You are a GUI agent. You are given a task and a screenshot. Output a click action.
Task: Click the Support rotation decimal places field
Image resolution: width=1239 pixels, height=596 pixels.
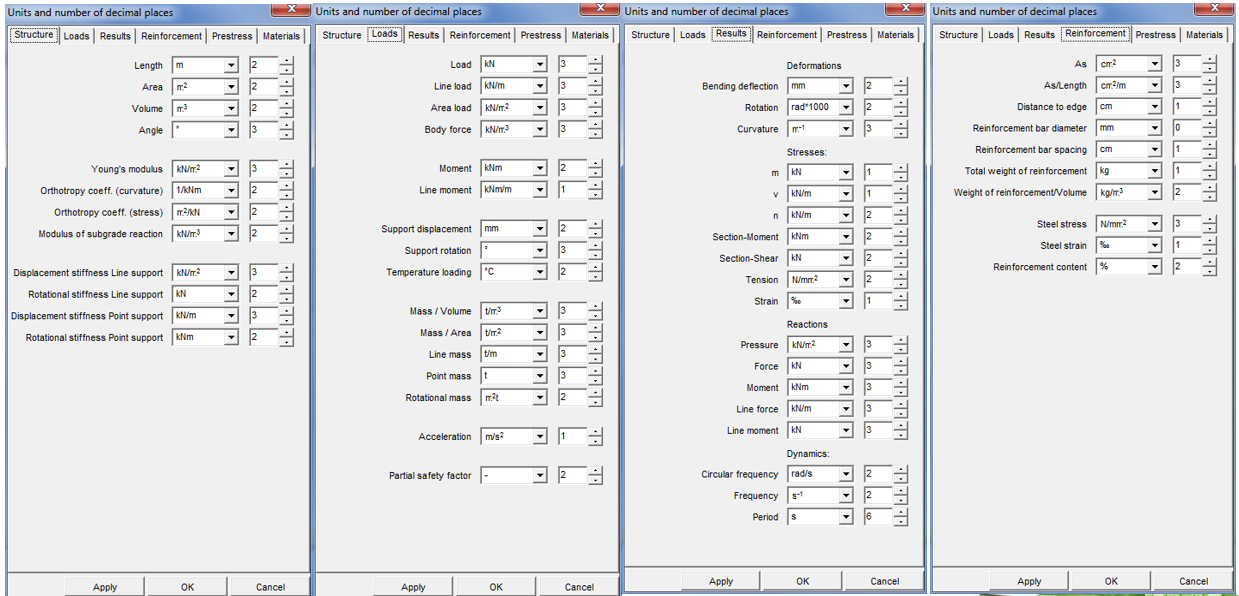(572, 250)
